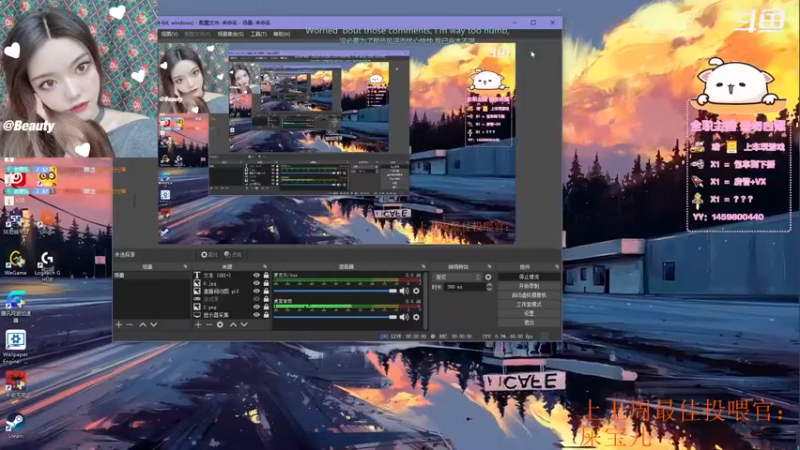The width and height of the screenshot is (800, 450).
Task: Open the 帮助(H) menu
Action: click(281, 34)
